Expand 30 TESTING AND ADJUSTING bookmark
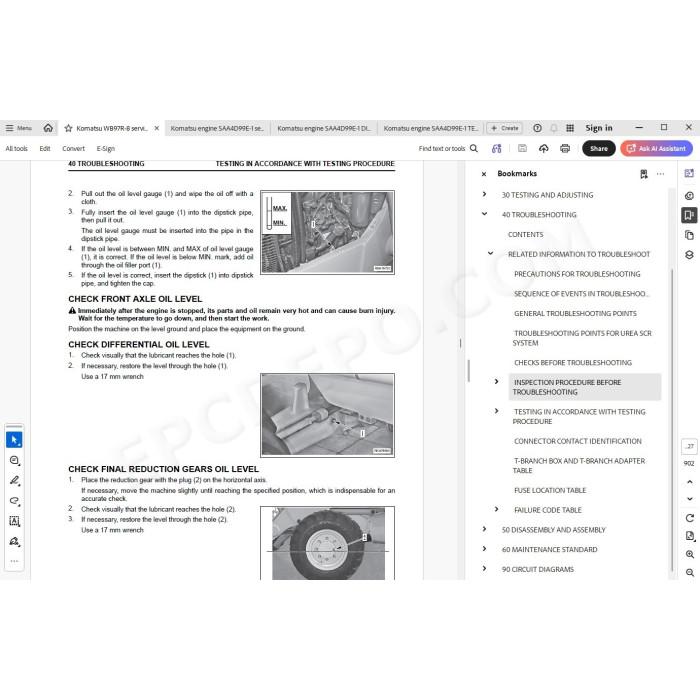 tap(484, 194)
